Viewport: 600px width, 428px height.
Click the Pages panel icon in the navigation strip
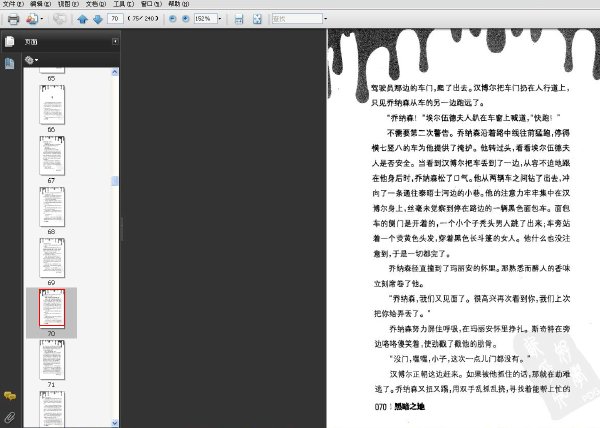10,41
